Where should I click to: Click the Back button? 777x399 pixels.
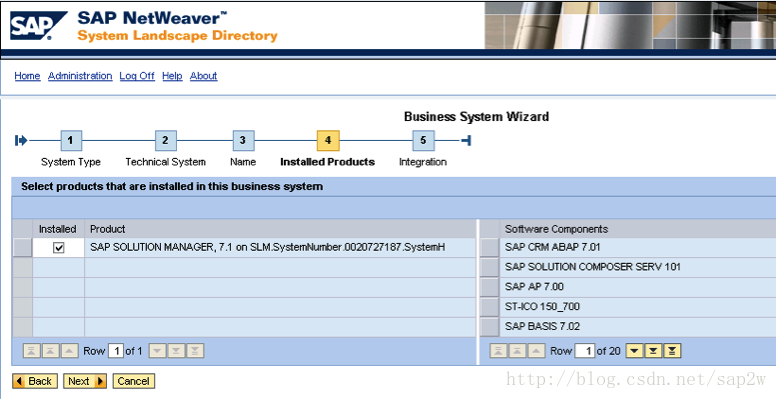(35, 381)
